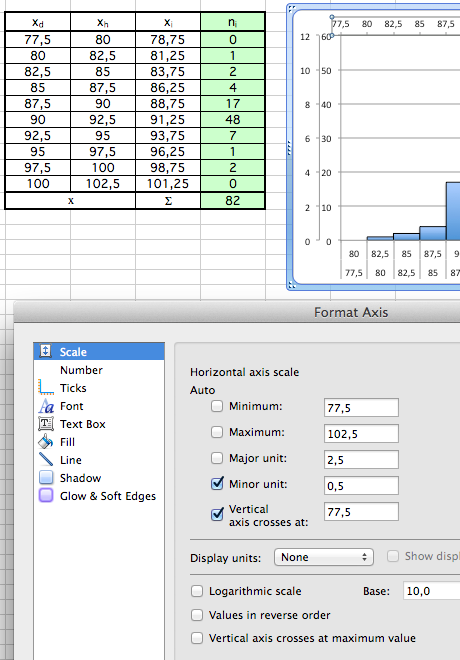Image resolution: width=460 pixels, height=660 pixels.
Task: Open the Font settings icon
Action: click(46, 406)
